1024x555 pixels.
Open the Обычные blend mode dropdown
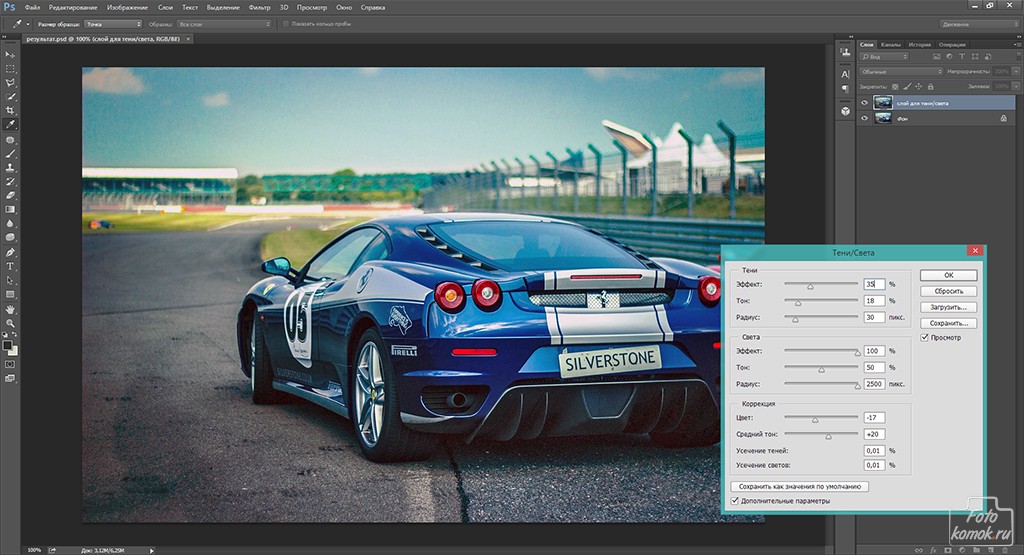click(900, 72)
